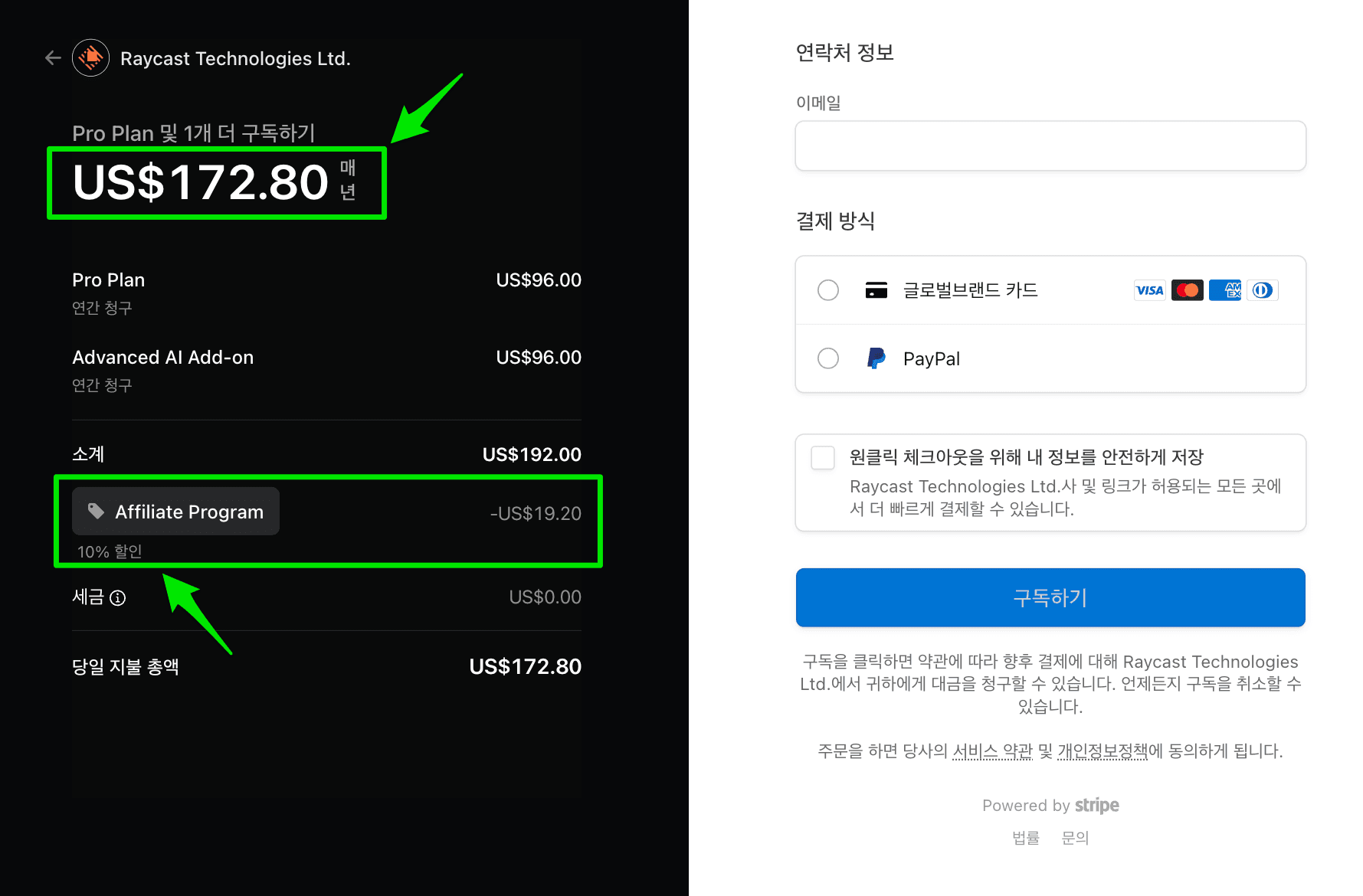
Task: Click the 글로벌브랜드 카드 option label
Action: point(971,290)
